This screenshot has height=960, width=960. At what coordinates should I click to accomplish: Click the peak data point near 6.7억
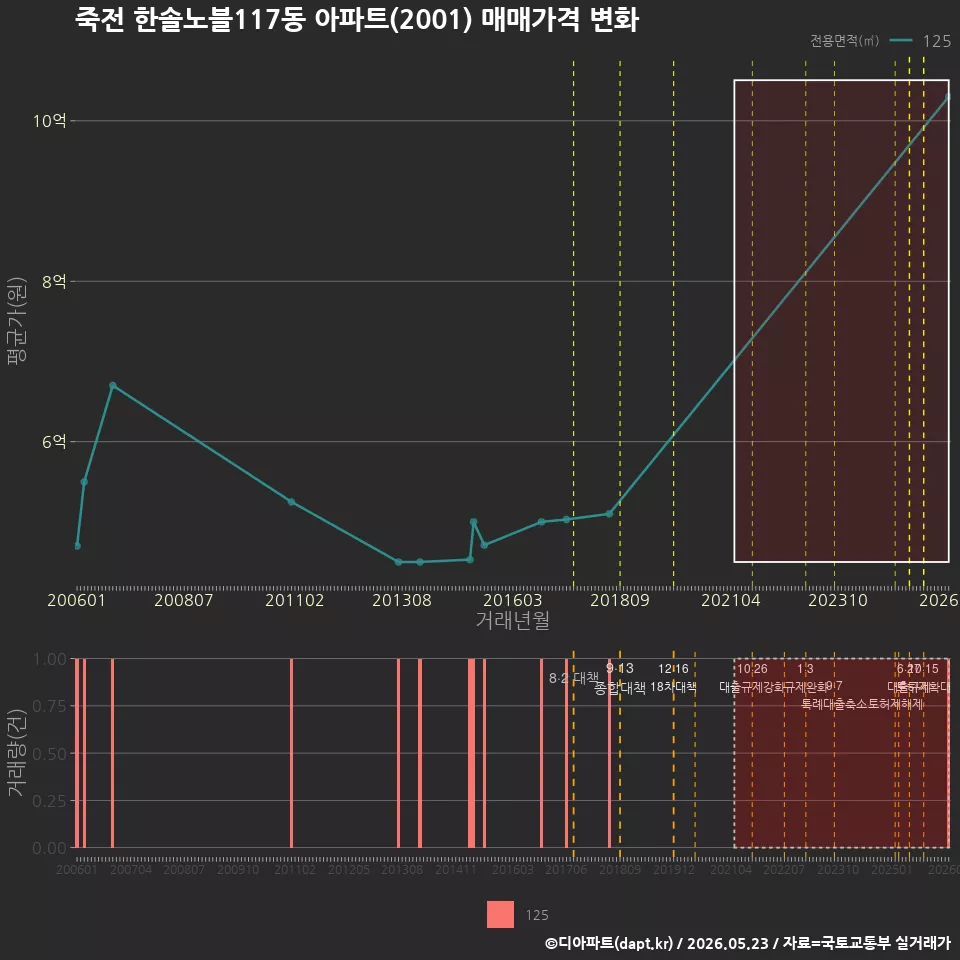click(x=113, y=386)
